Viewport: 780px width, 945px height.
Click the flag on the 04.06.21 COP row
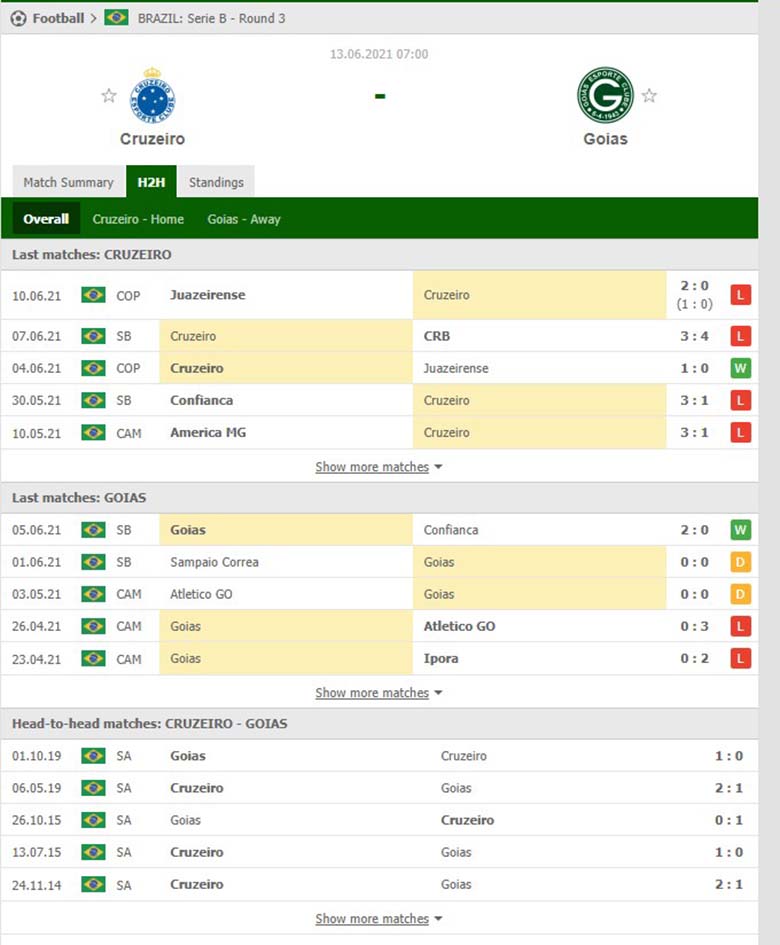click(93, 368)
